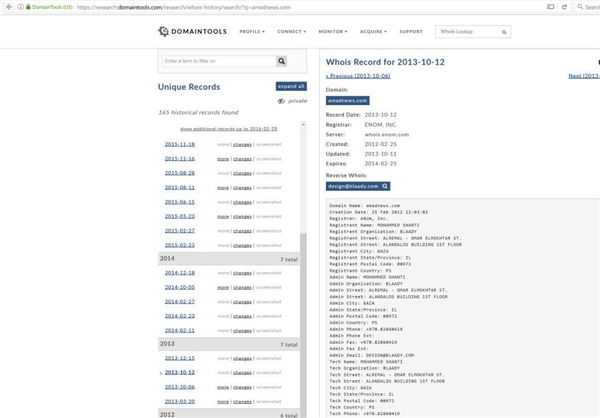
Task: Open the 2015-11-18 historical record
Action: pos(179,144)
